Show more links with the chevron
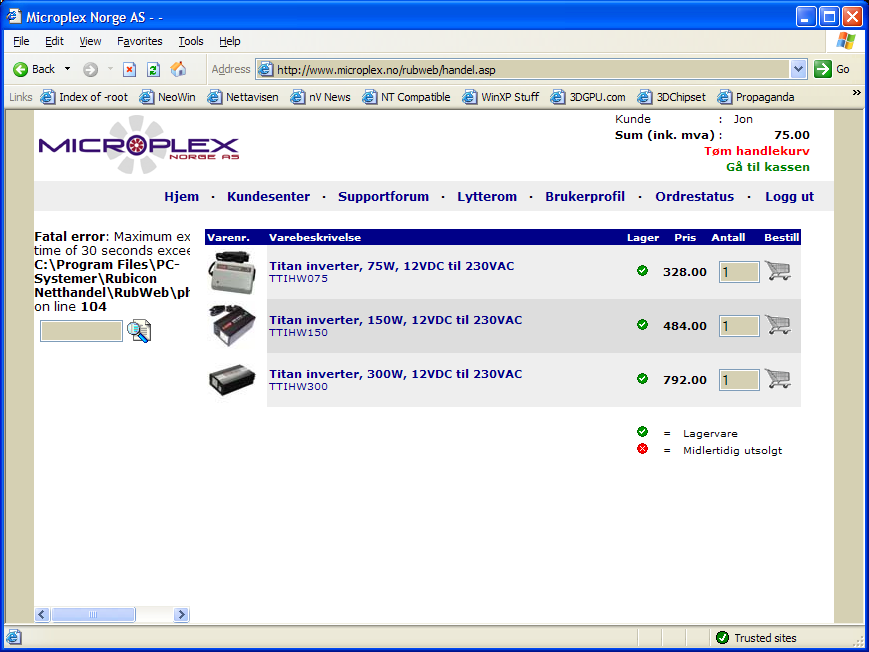 click(857, 93)
